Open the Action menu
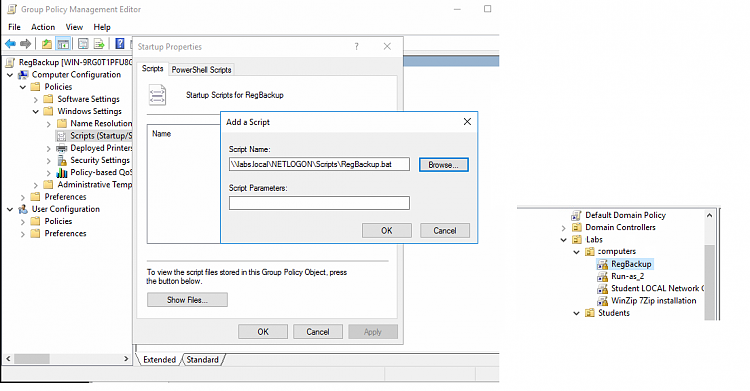The image size is (750, 391). point(43,27)
